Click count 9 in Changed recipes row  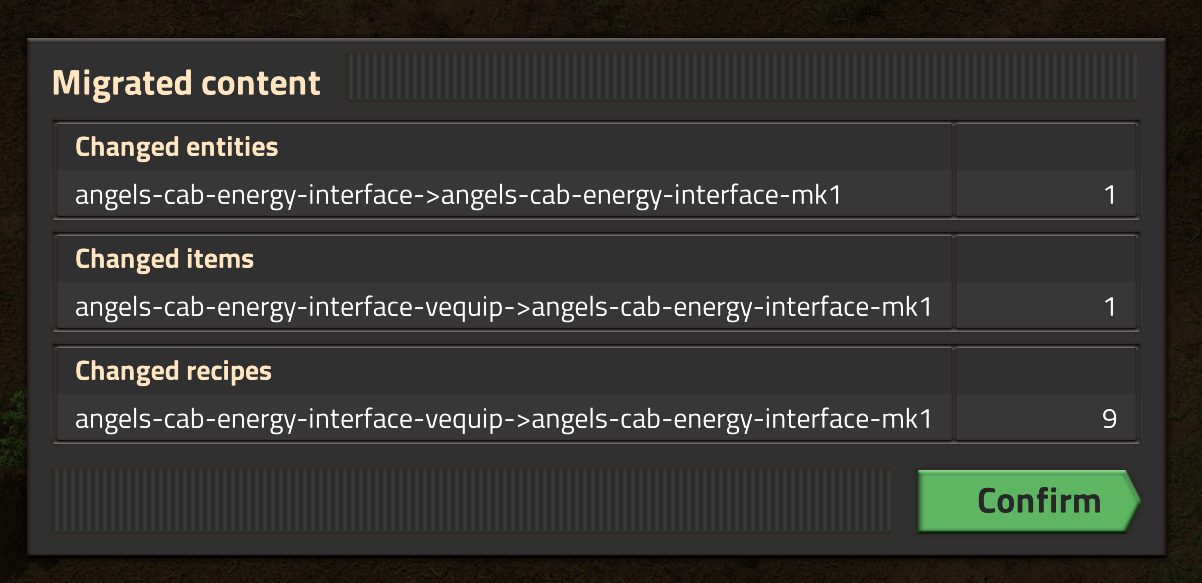click(x=1108, y=419)
